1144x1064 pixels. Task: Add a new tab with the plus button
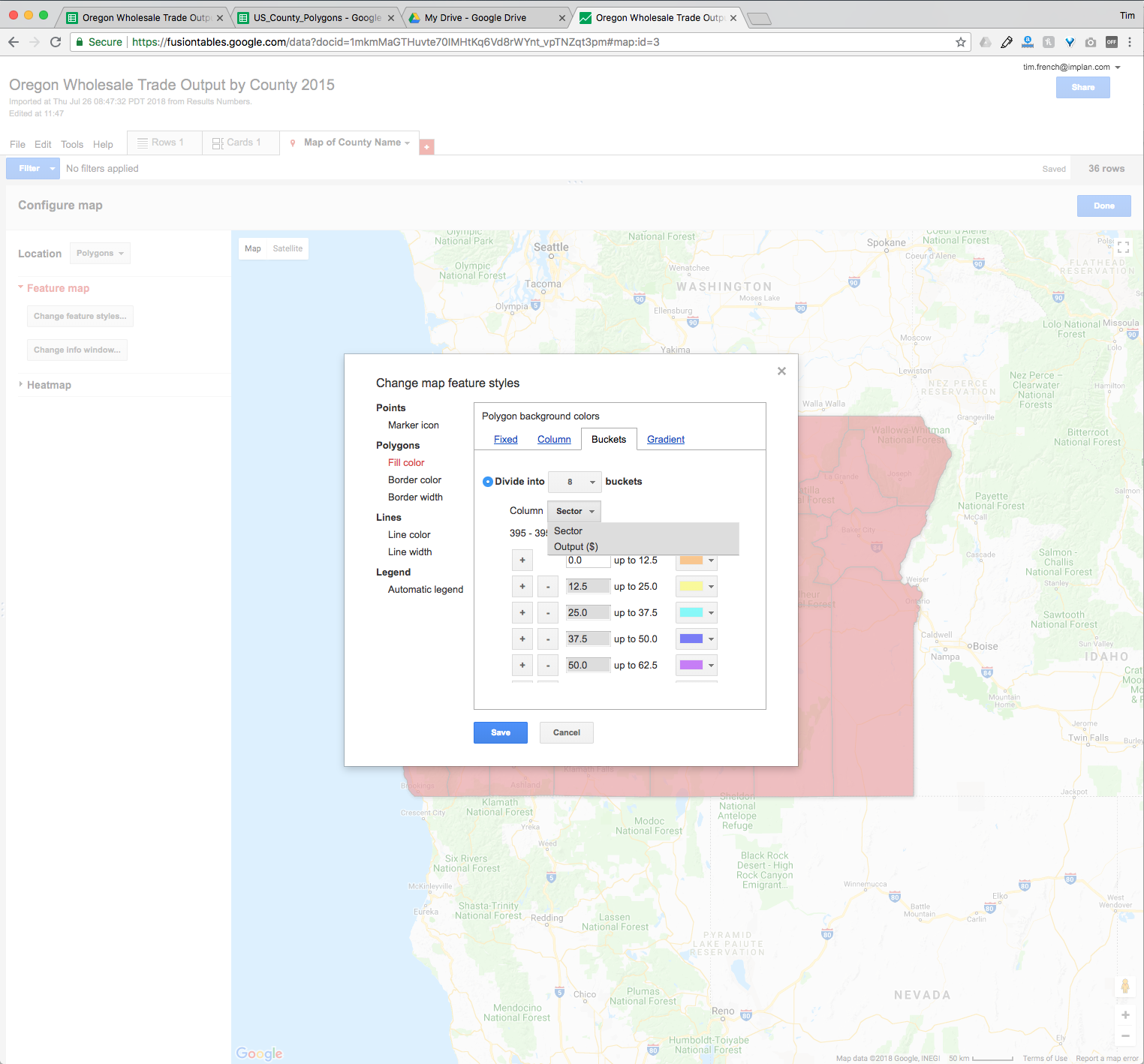pyautogui.click(x=426, y=147)
